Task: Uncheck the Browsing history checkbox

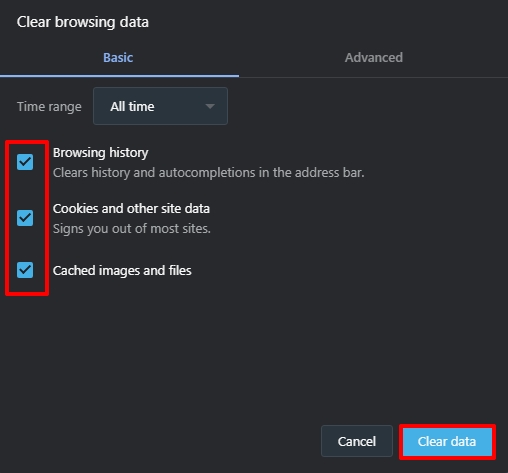Action: pyautogui.click(x=25, y=162)
